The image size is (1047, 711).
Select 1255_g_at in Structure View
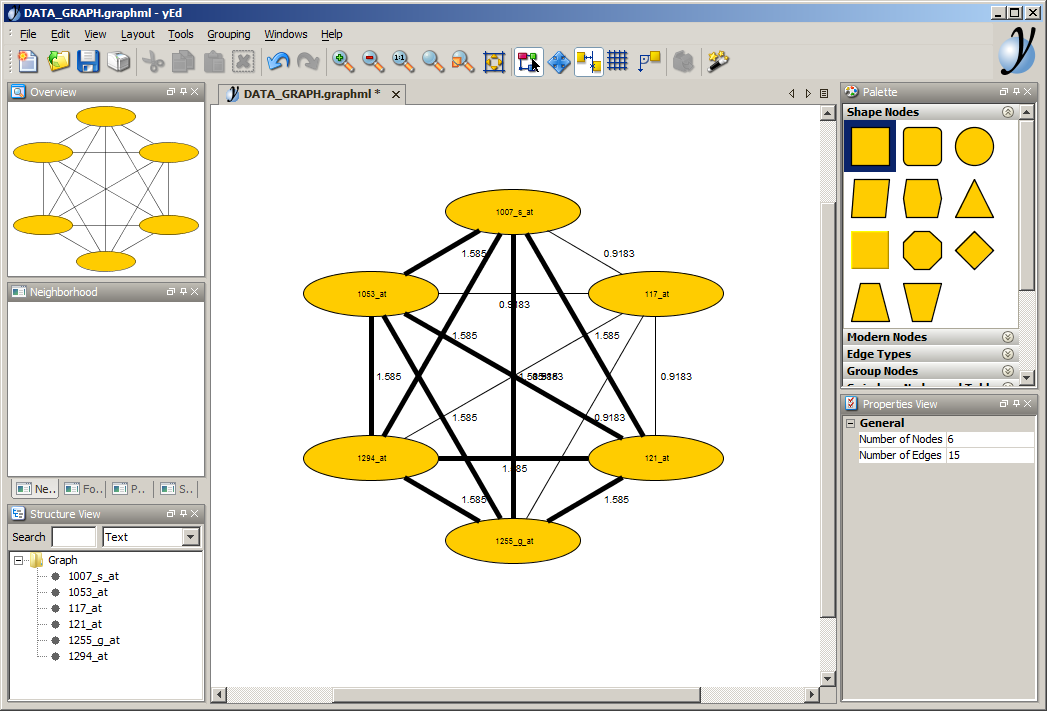pyautogui.click(x=94, y=640)
